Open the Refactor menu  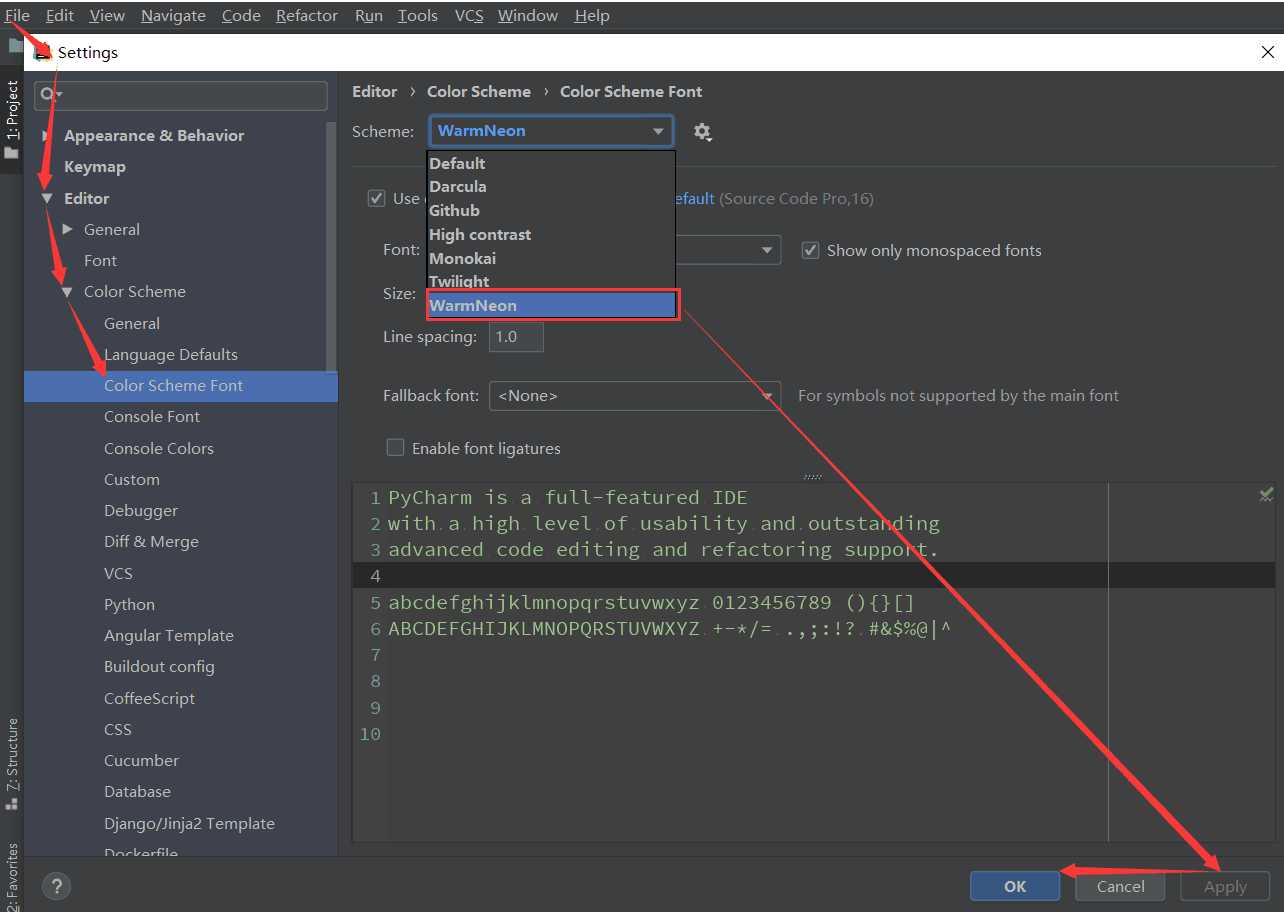click(307, 16)
